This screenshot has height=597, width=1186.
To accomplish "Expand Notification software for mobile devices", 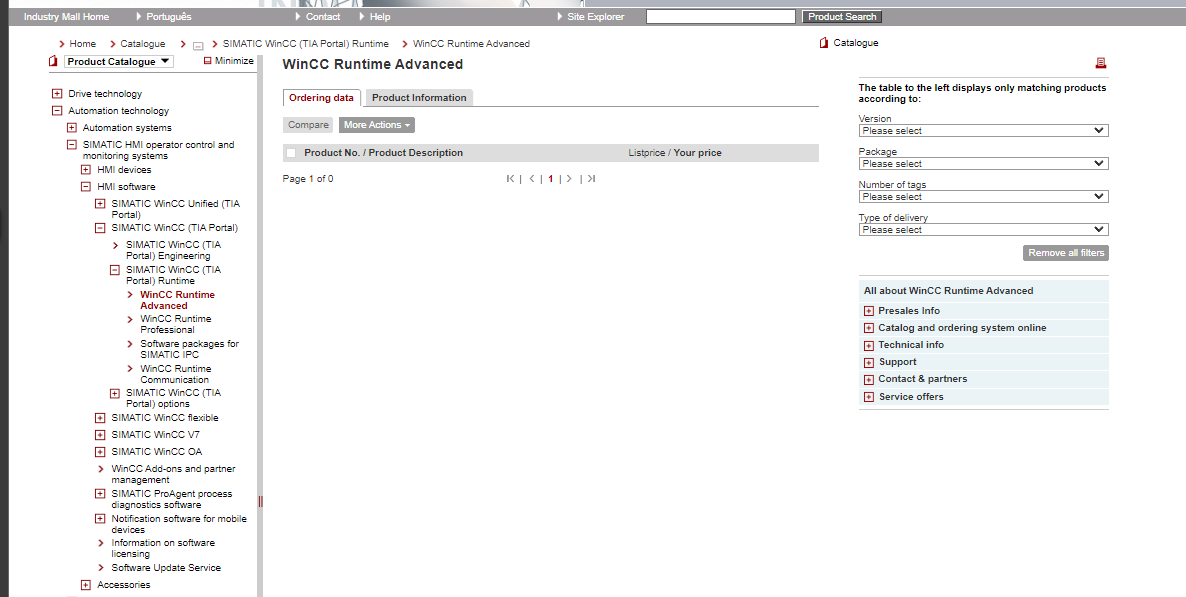I will click(100, 518).
